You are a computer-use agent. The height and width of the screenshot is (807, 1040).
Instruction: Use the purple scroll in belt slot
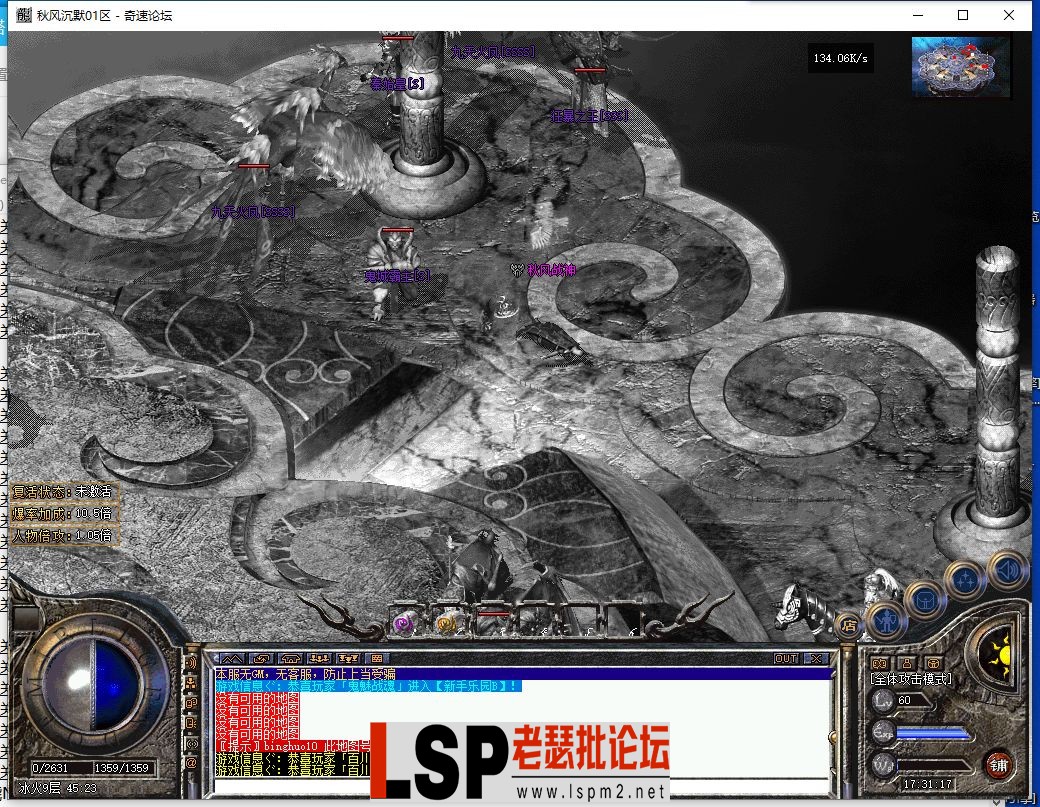(x=403, y=623)
